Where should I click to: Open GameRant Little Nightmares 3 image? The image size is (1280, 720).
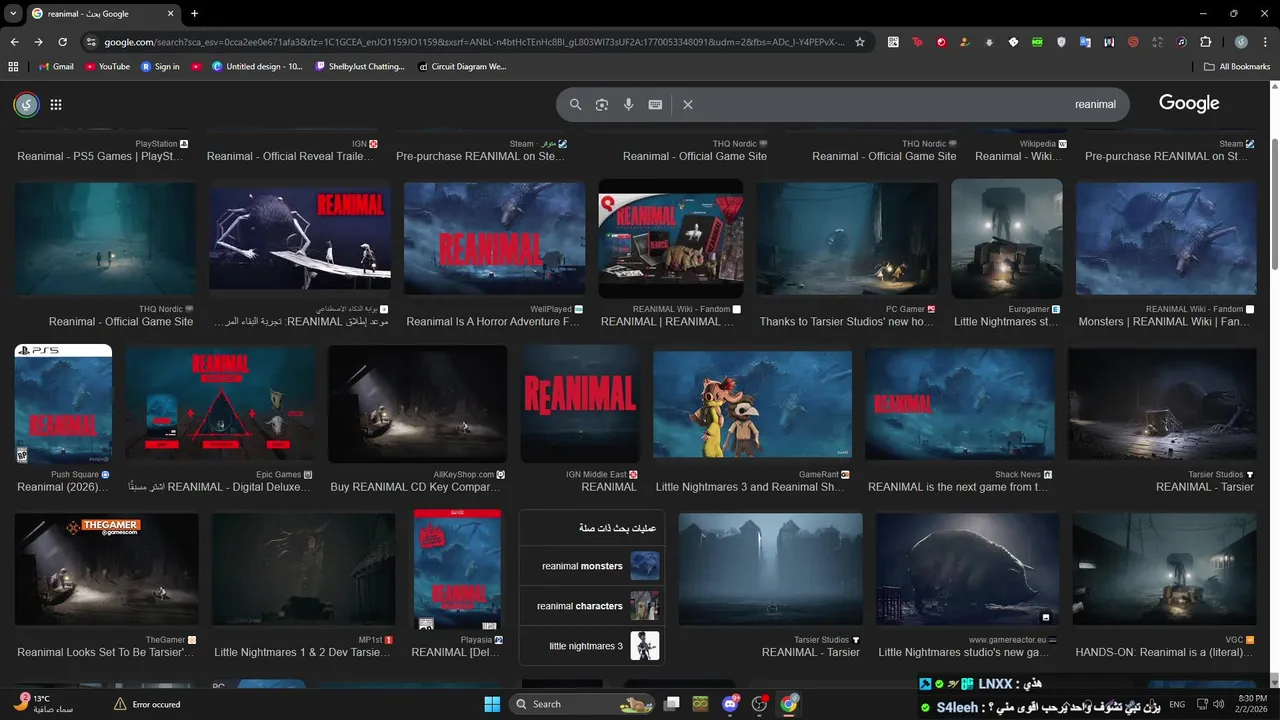click(x=752, y=404)
